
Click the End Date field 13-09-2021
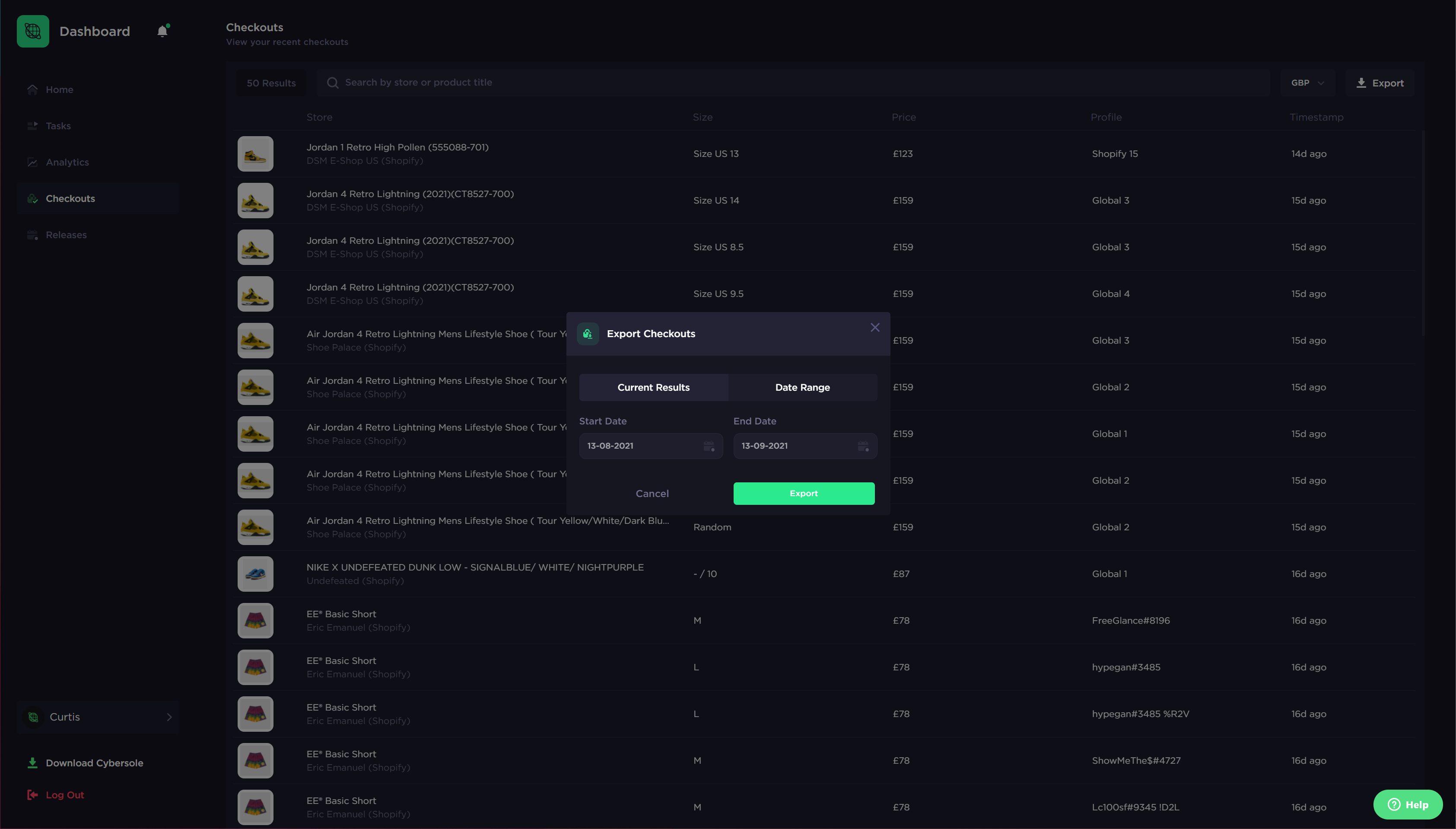[805, 446]
